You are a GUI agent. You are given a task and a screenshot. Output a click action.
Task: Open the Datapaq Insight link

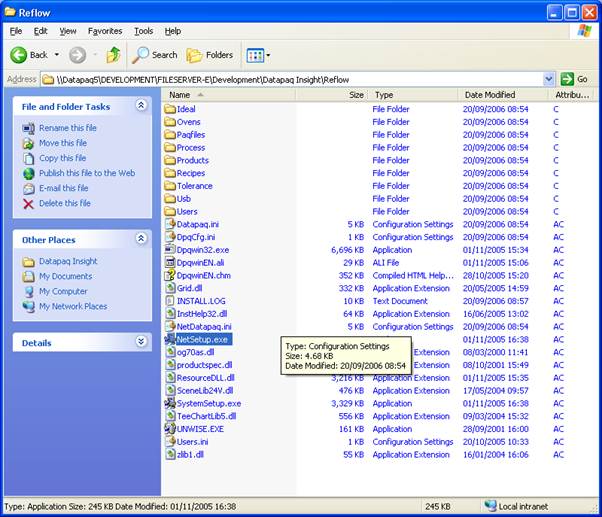point(68,261)
